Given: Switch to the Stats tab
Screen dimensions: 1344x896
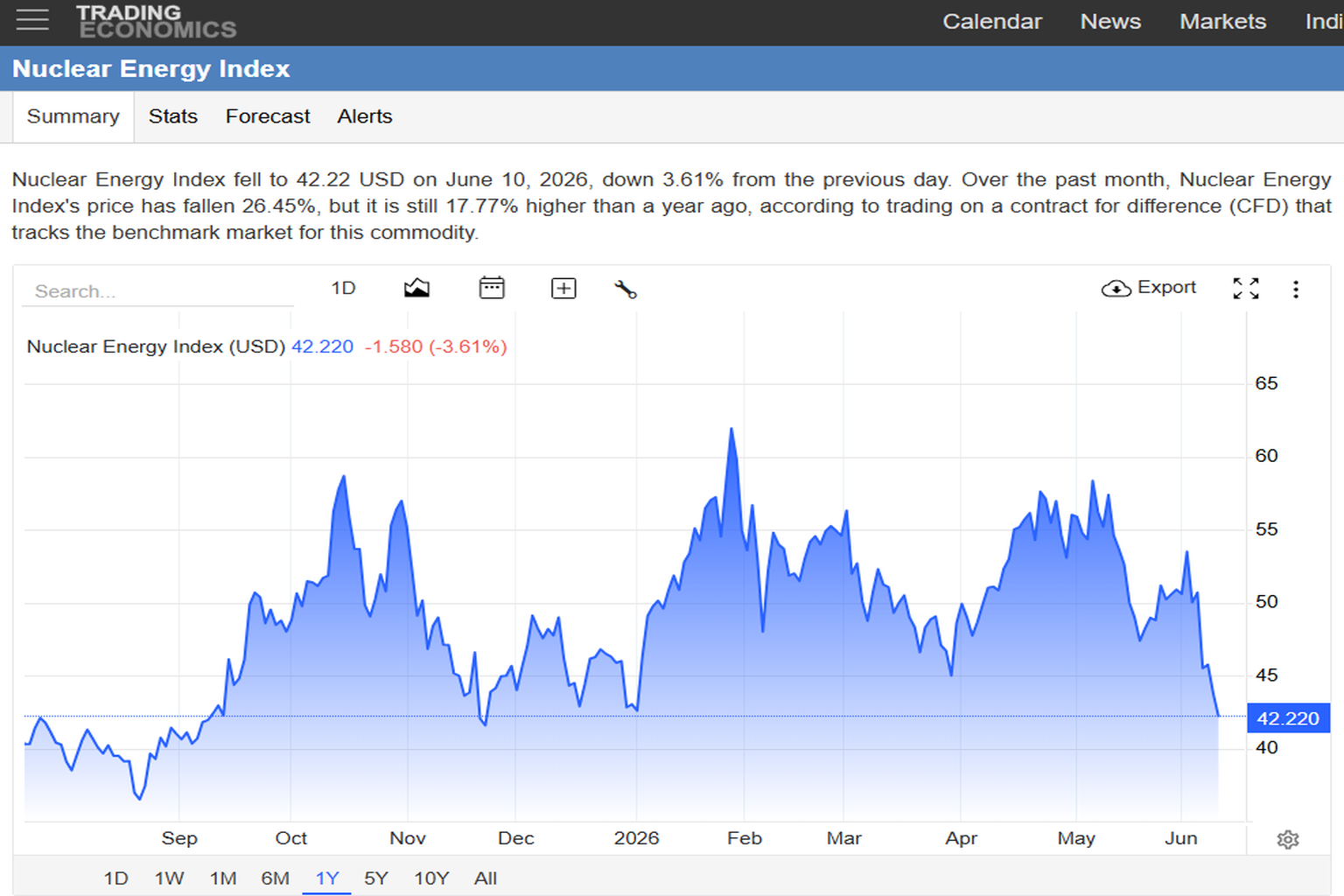Looking at the screenshot, I should (173, 116).
